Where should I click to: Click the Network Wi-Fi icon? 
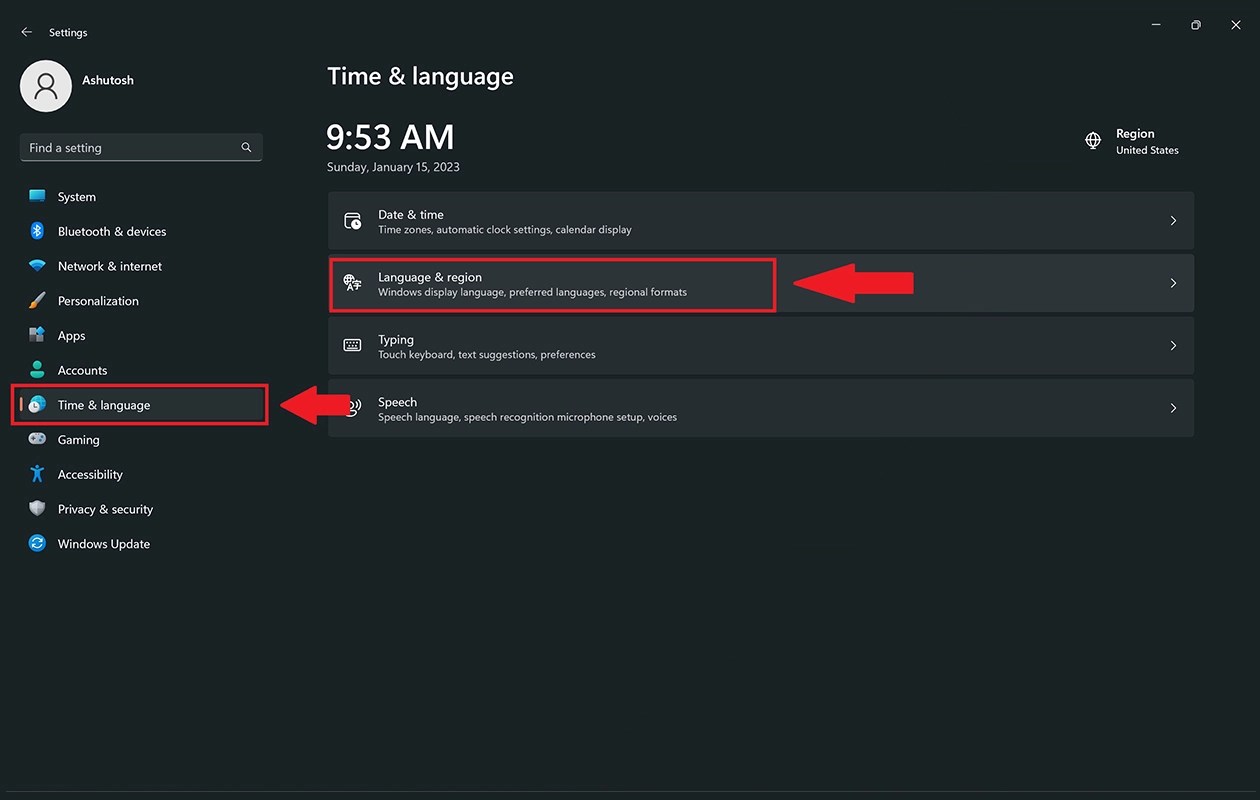point(37,266)
